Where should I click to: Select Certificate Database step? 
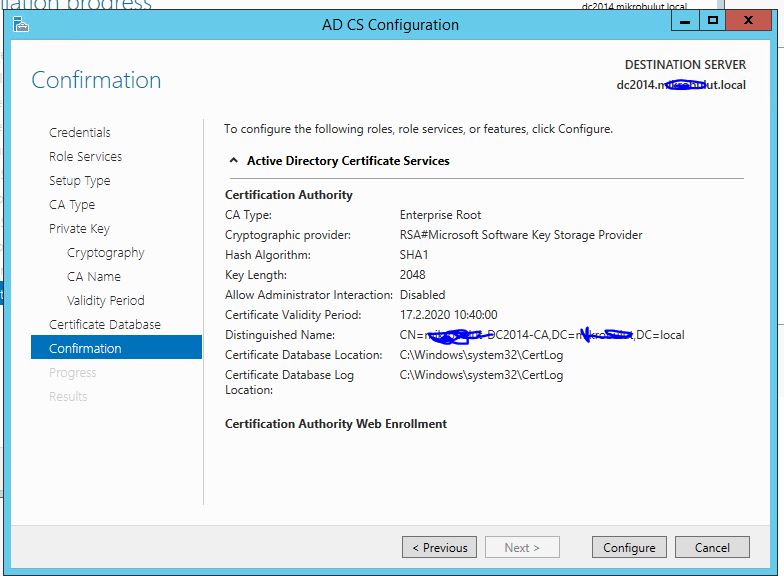(104, 324)
